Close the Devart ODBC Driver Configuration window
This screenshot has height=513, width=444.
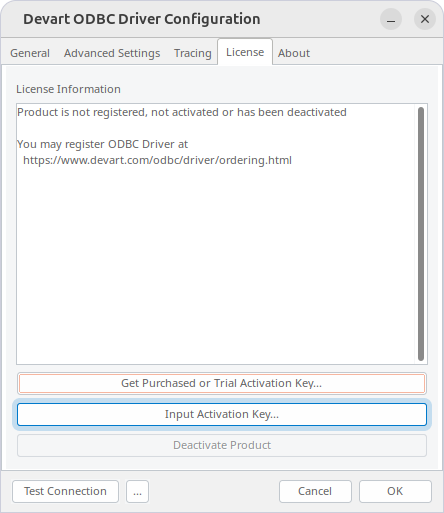[x=425, y=19]
